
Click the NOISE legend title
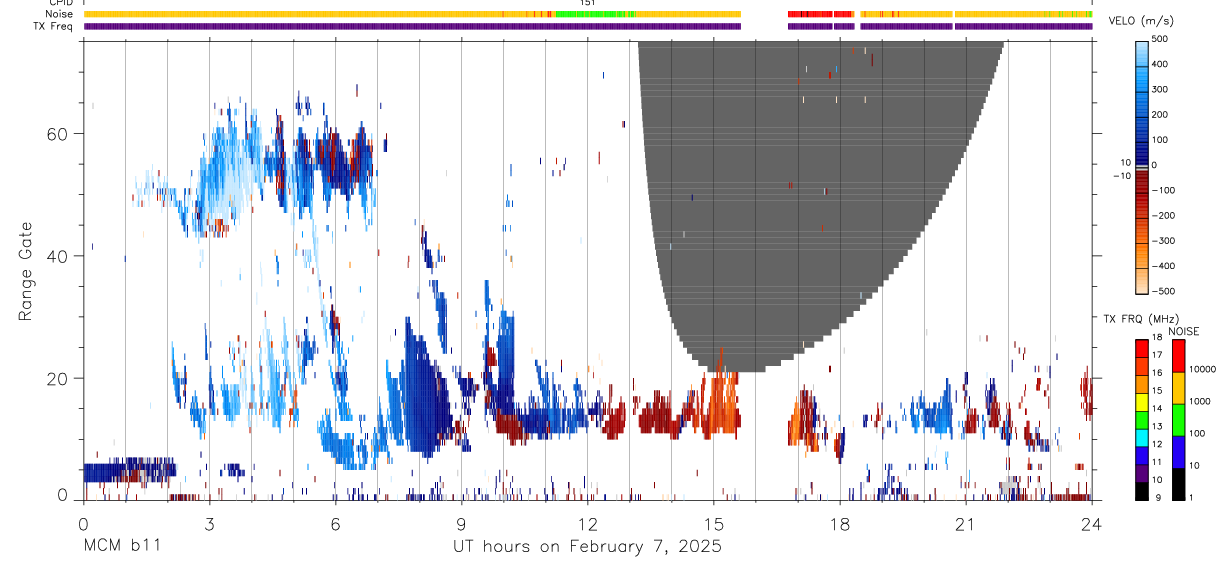(x=1183, y=331)
